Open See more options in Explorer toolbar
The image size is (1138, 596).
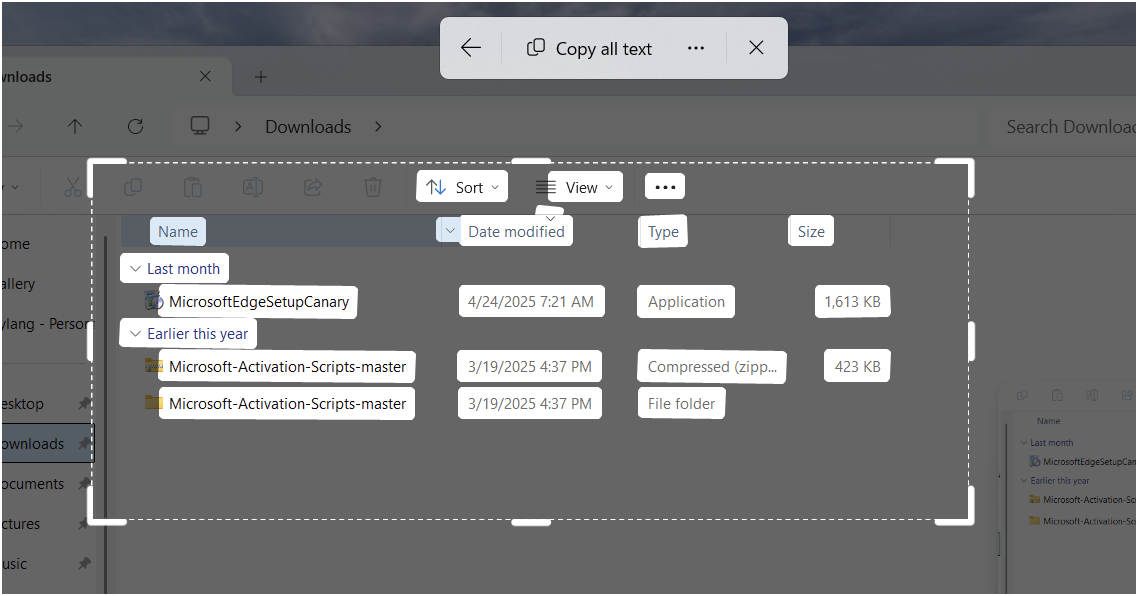pos(665,187)
